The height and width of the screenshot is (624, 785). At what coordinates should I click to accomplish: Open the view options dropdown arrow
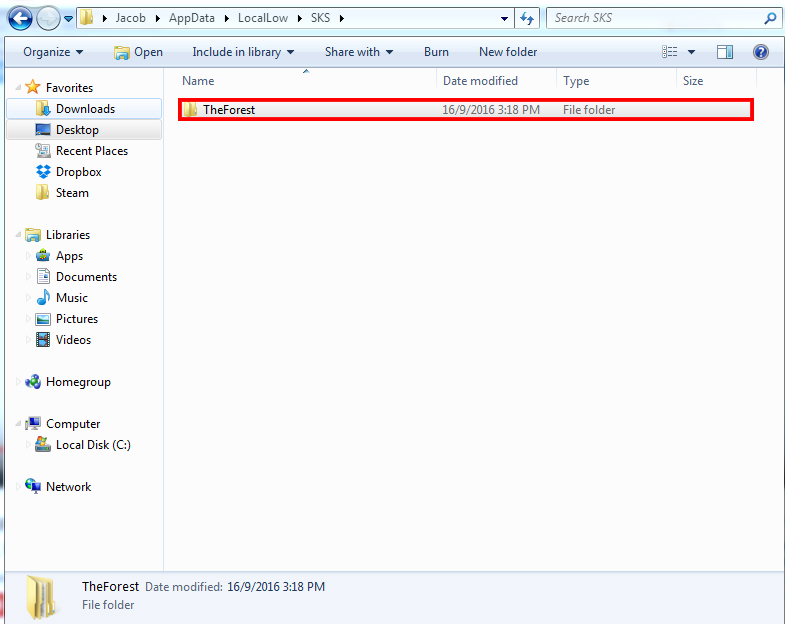(691, 52)
